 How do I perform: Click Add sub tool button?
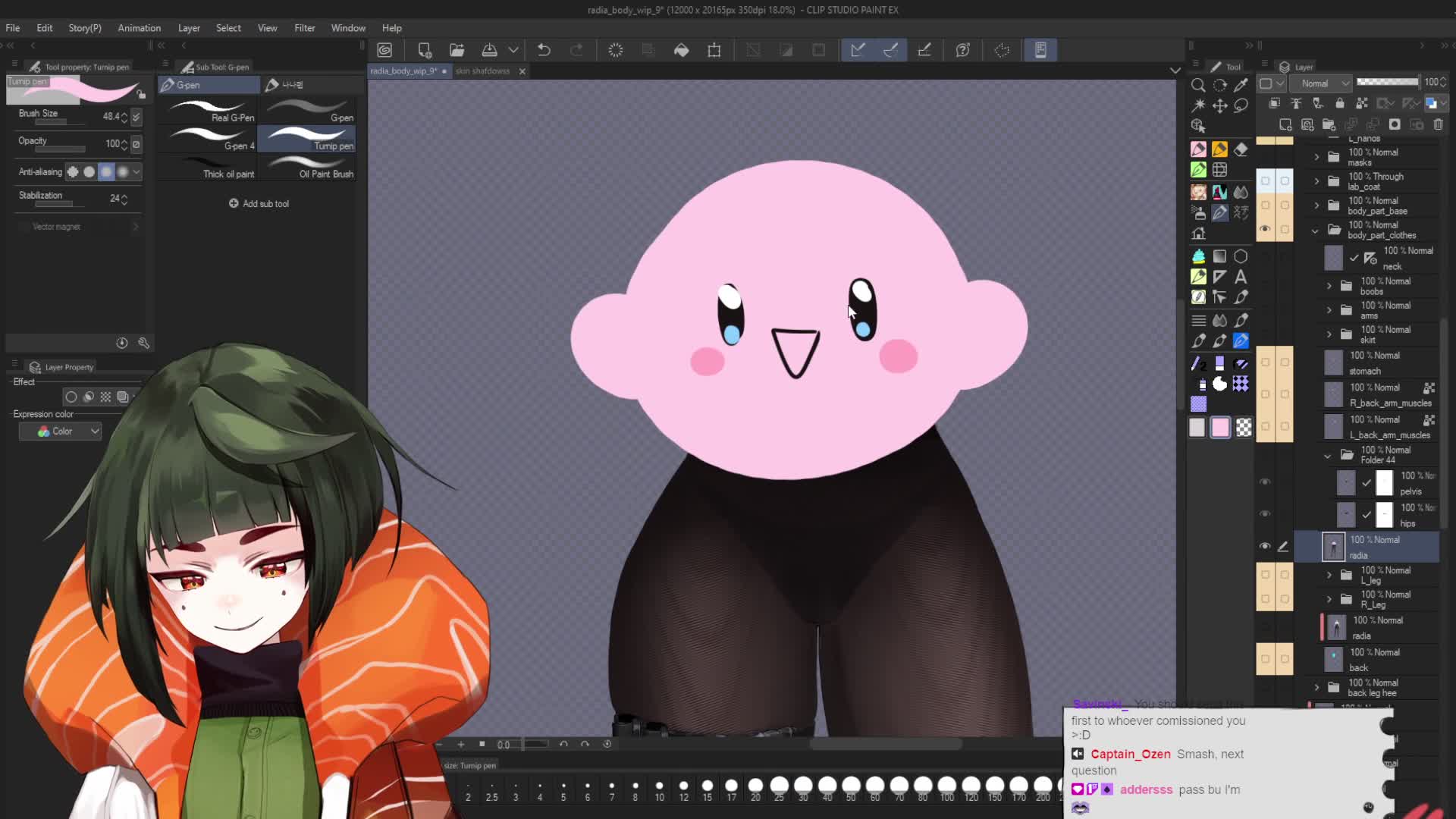[x=259, y=203]
